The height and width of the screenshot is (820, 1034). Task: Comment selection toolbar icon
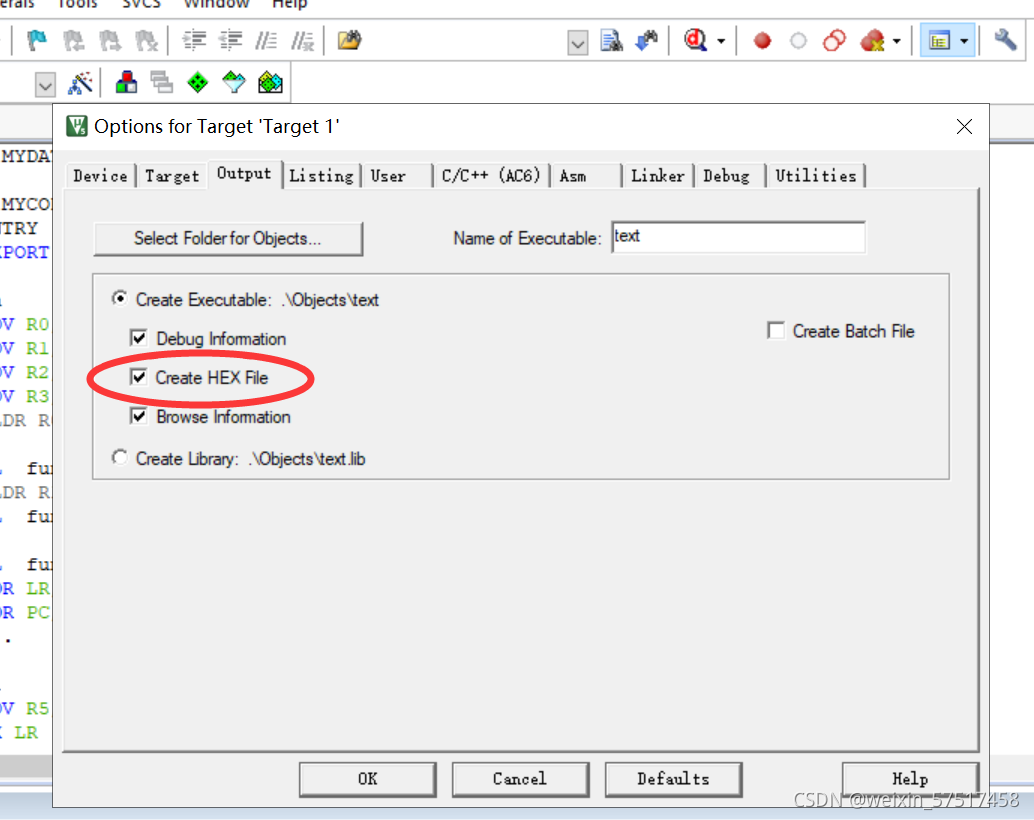click(x=266, y=41)
